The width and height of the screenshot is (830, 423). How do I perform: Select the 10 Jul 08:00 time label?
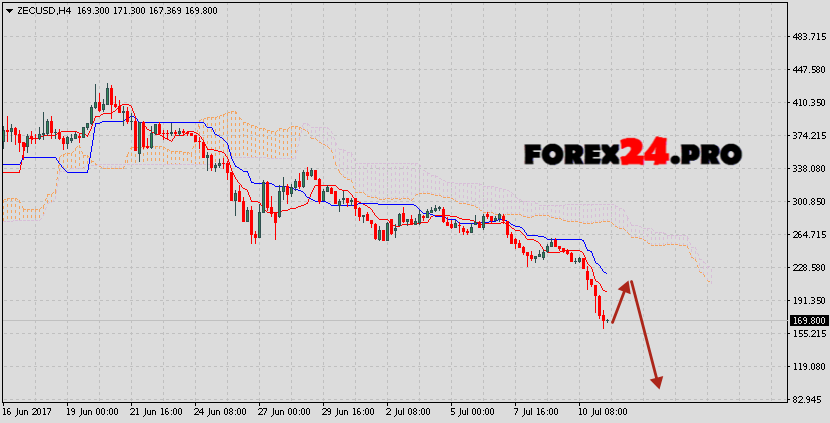click(x=604, y=412)
